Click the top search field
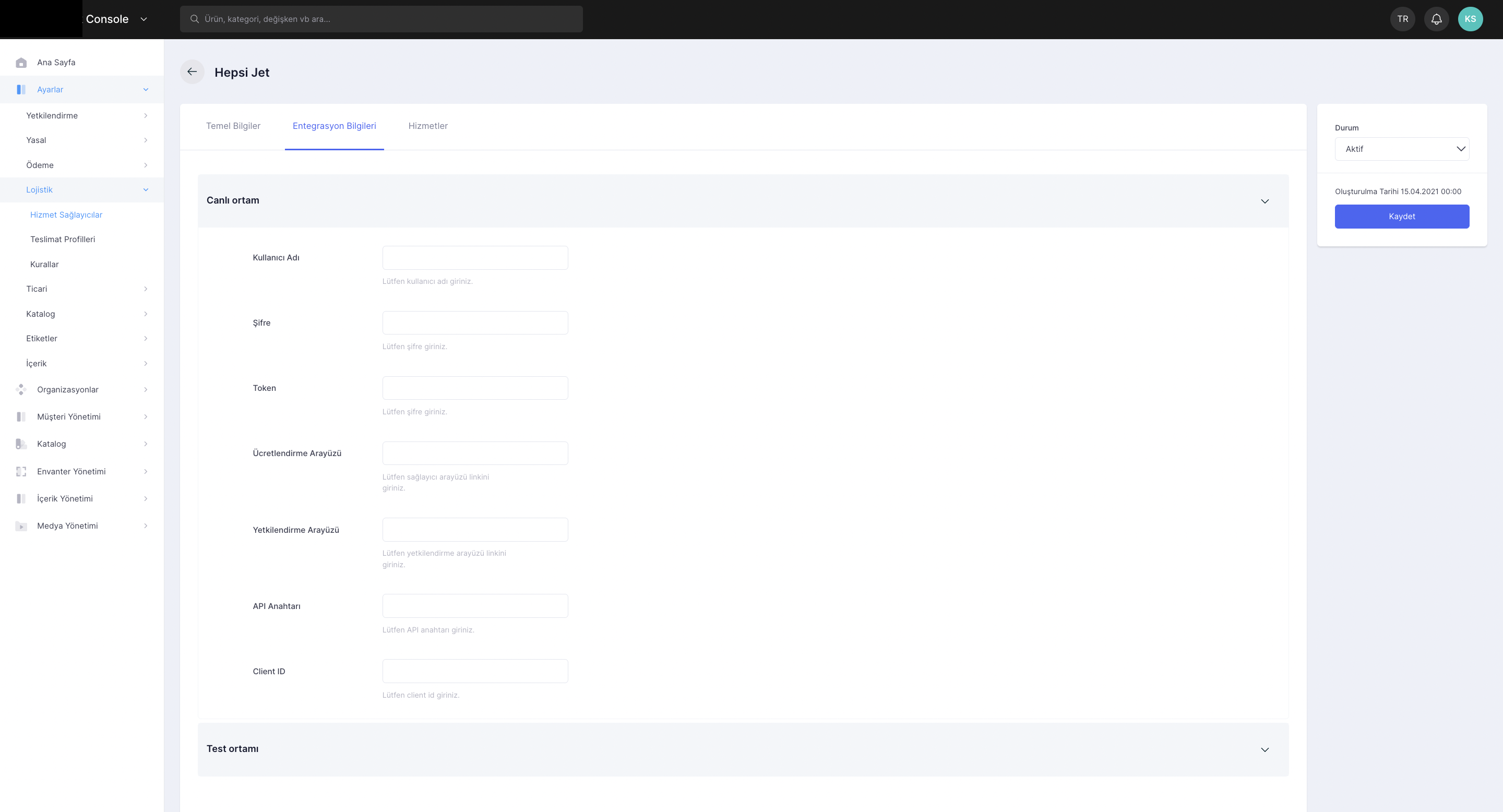 click(381, 19)
